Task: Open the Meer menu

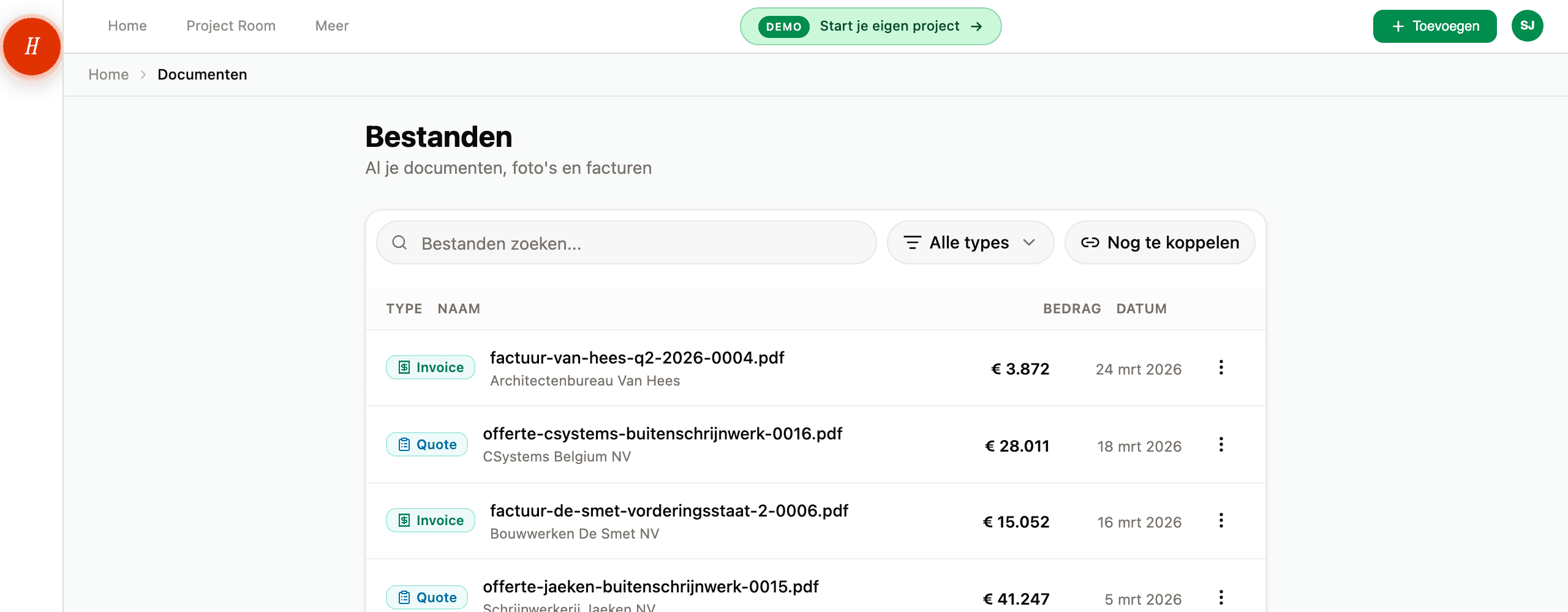Action: click(x=331, y=26)
